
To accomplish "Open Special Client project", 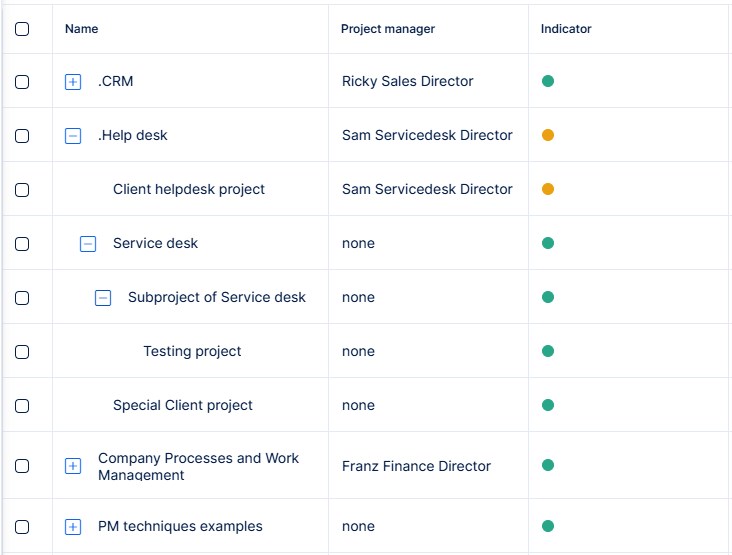I will [183, 405].
